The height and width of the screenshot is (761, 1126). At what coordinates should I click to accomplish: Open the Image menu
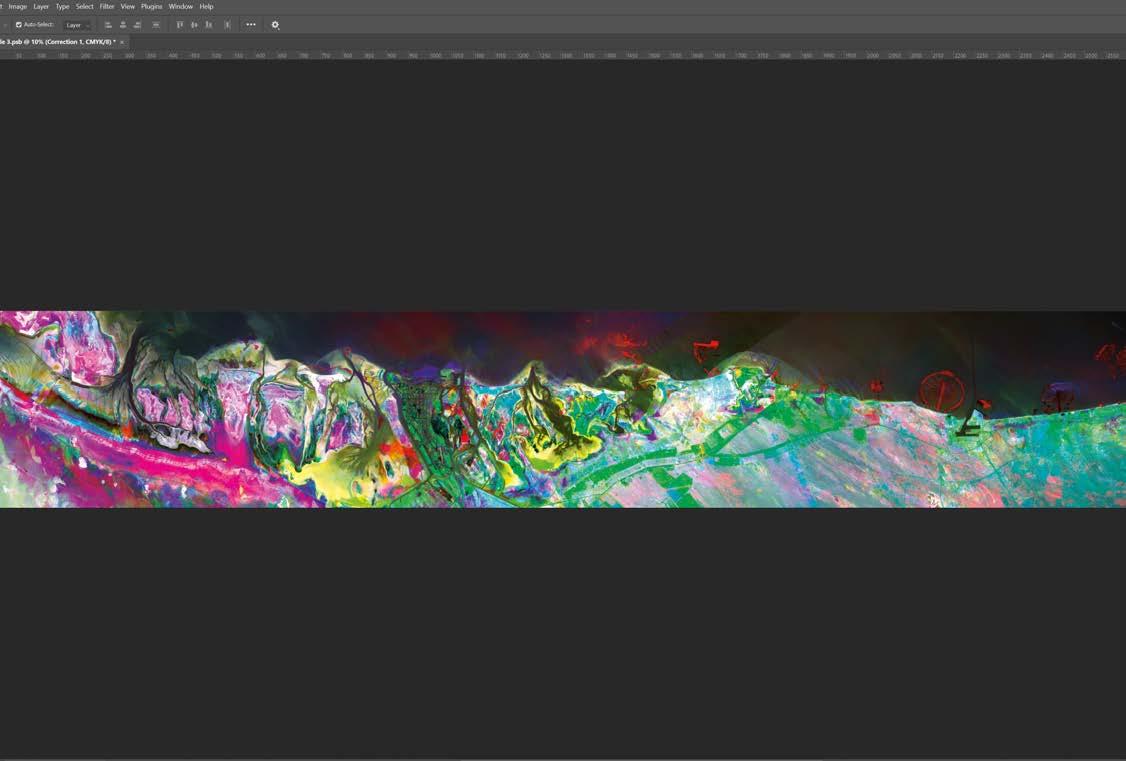[x=18, y=6]
